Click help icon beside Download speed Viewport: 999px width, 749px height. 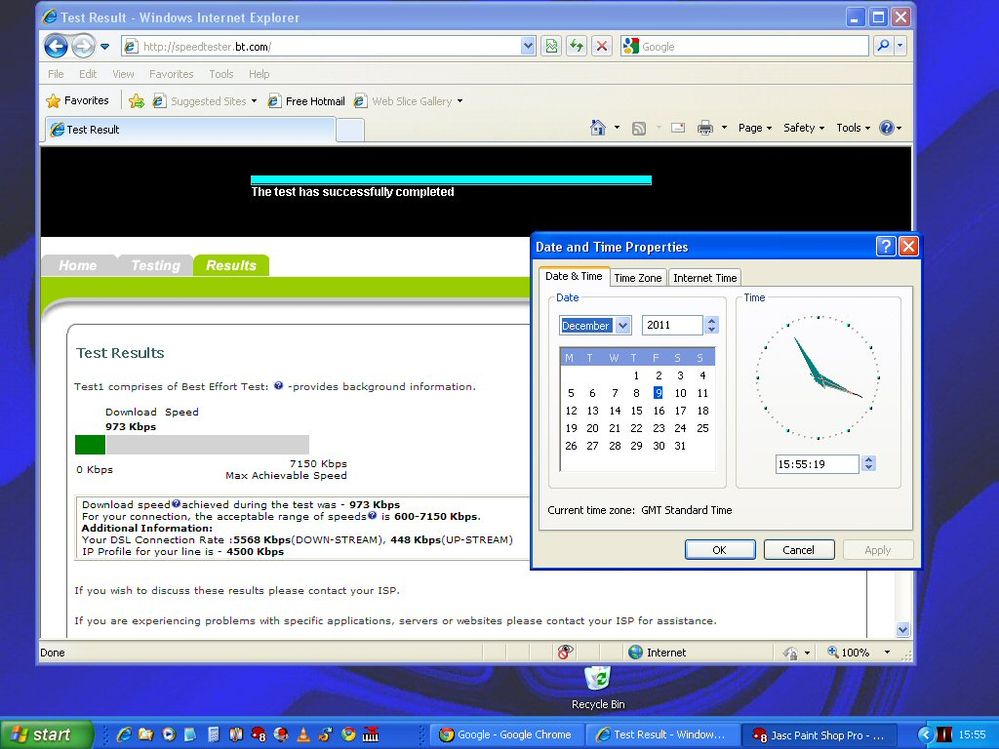coord(176,504)
